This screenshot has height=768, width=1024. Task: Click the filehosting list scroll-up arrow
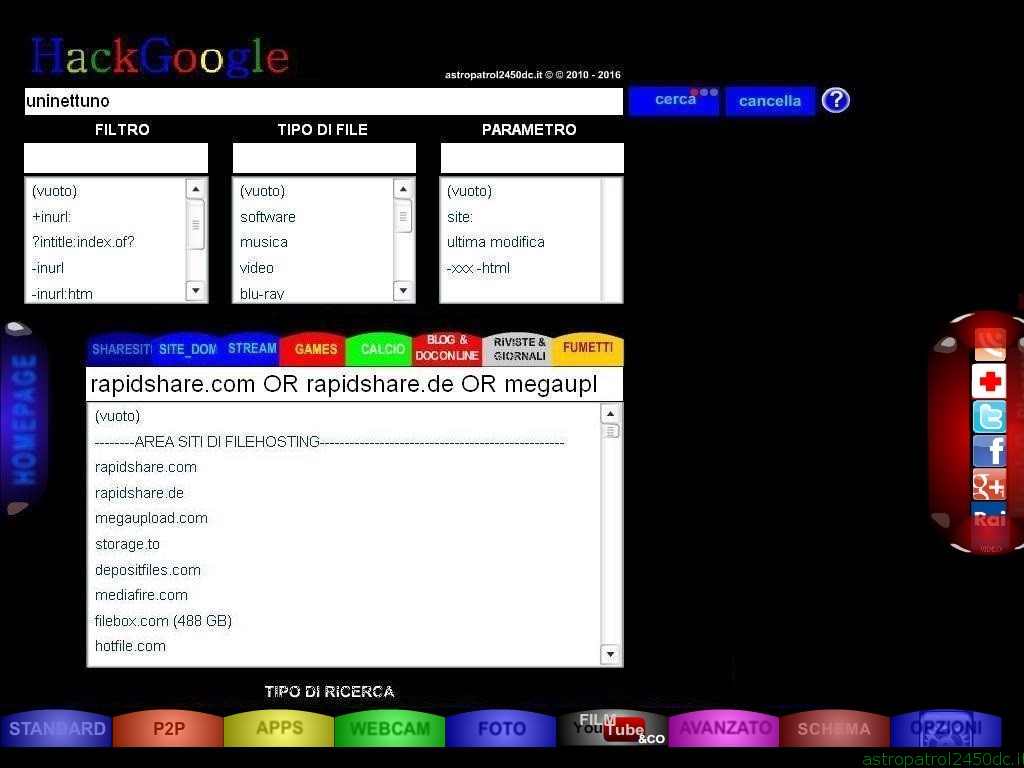pyautogui.click(x=611, y=414)
